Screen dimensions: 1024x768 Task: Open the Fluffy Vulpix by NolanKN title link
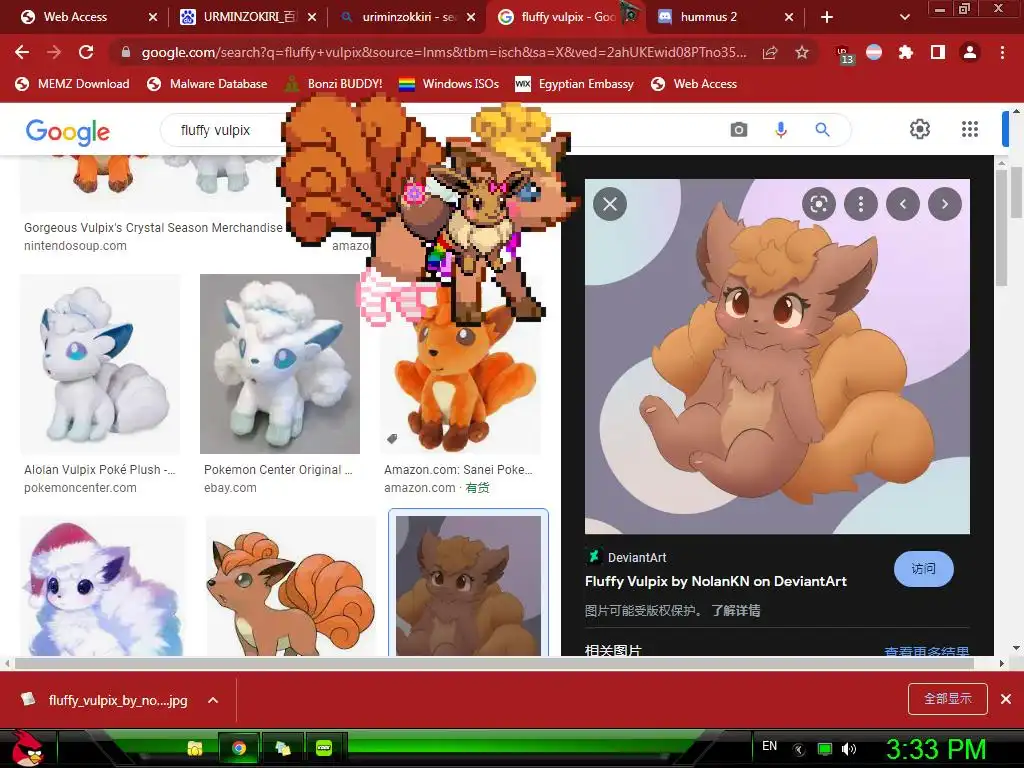(716, 581)
